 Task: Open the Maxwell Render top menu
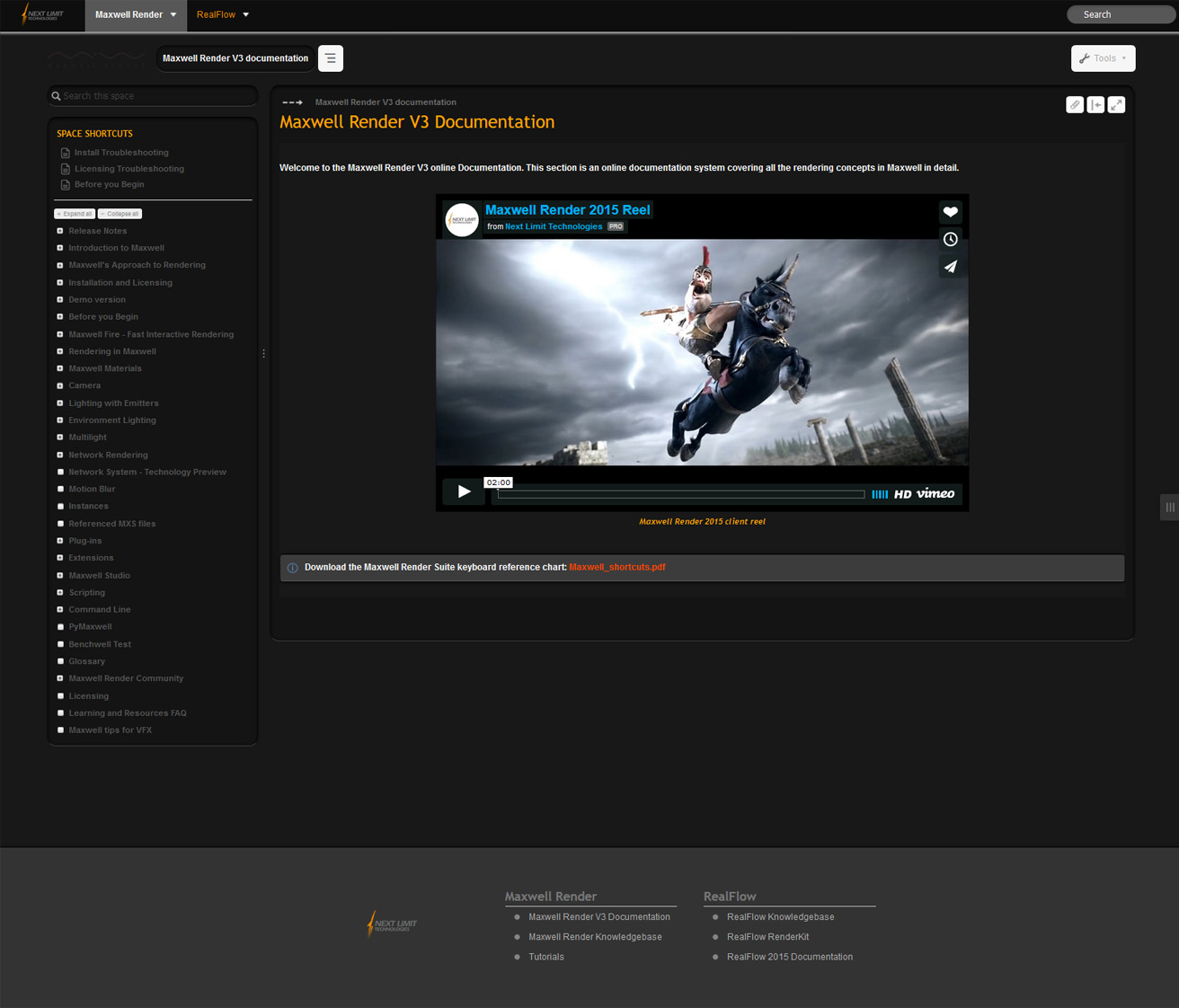pos(136,14)
